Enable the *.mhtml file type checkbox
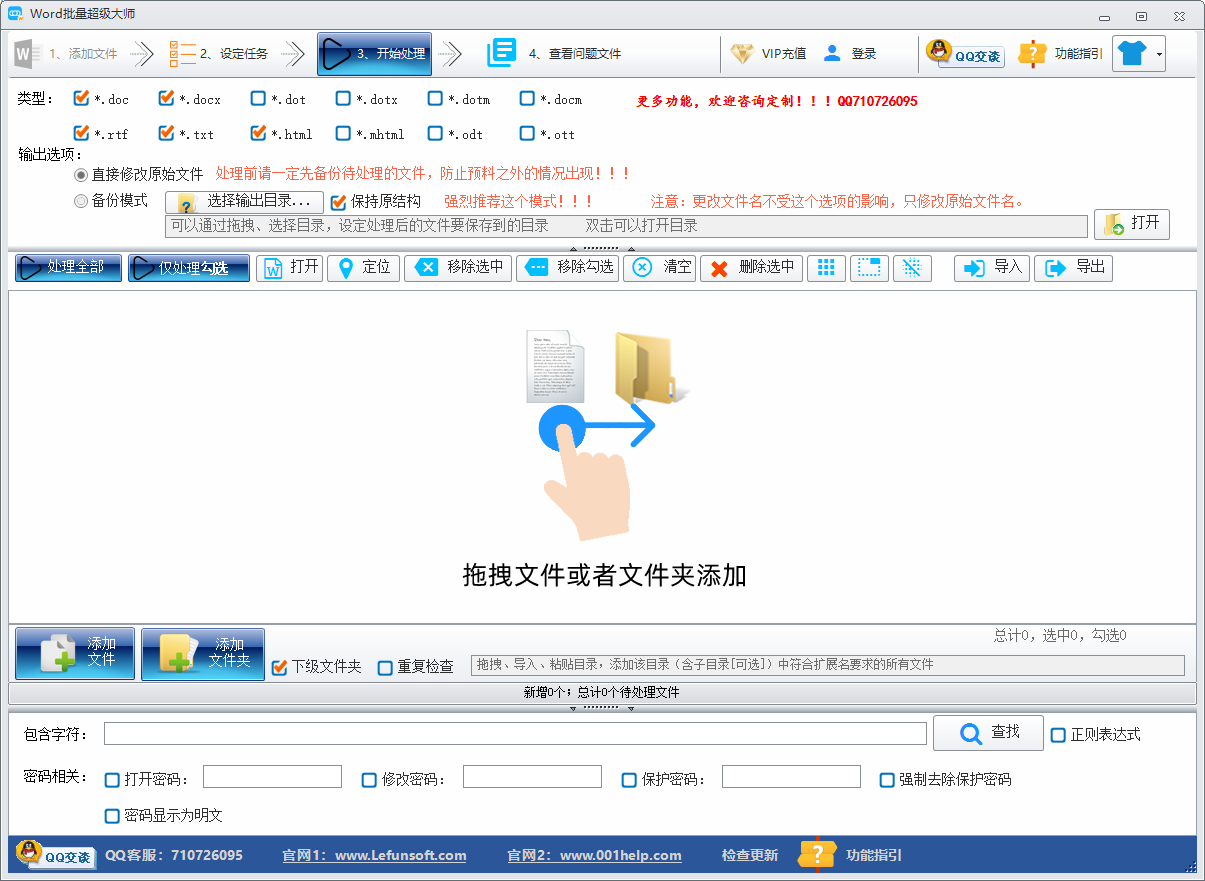 343,133
